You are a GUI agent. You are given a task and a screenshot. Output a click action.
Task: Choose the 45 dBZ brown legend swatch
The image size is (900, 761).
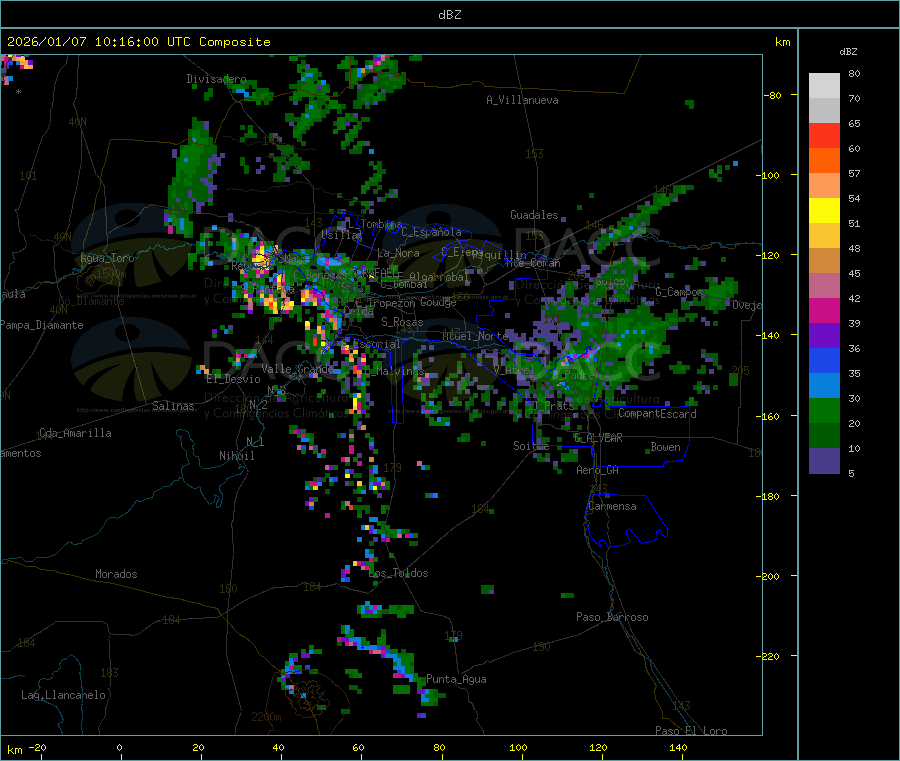(x=824, y=260)
